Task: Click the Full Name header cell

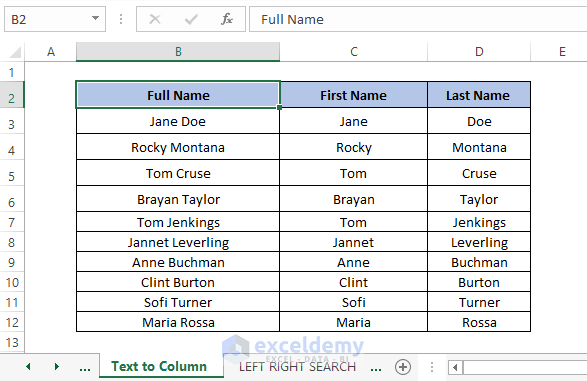Action: click(x=178, y=95)
